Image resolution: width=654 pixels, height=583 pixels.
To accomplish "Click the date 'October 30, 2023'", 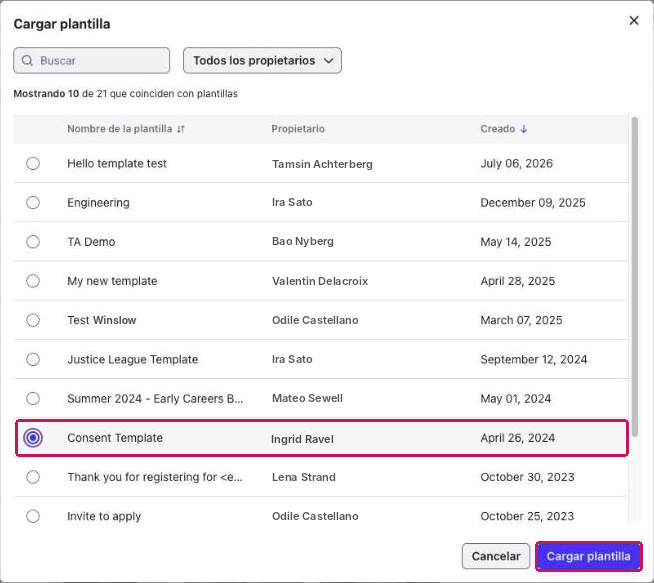I will click(x=527, y=477).
